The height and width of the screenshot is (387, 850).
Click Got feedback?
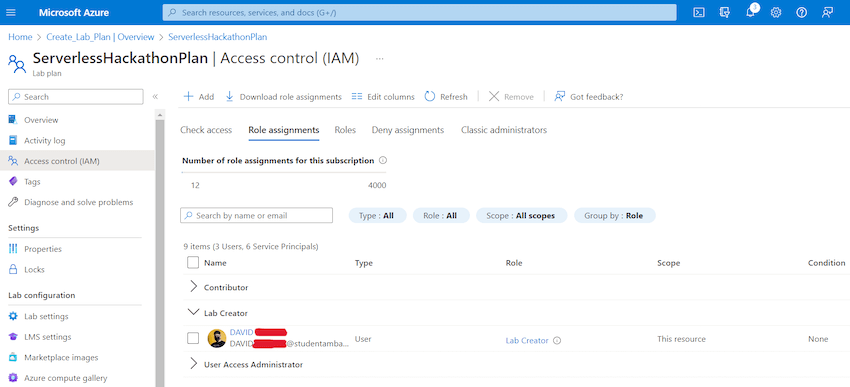pos(588,96)
